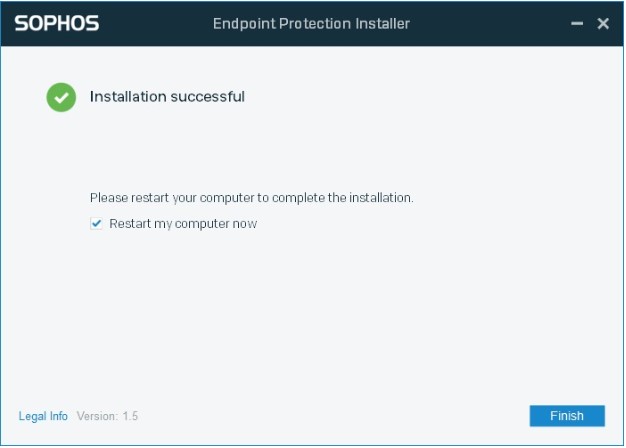The image size is (626, 448).
Task: Click the blue Finish button to complete setup
Action: click(567, 416)
